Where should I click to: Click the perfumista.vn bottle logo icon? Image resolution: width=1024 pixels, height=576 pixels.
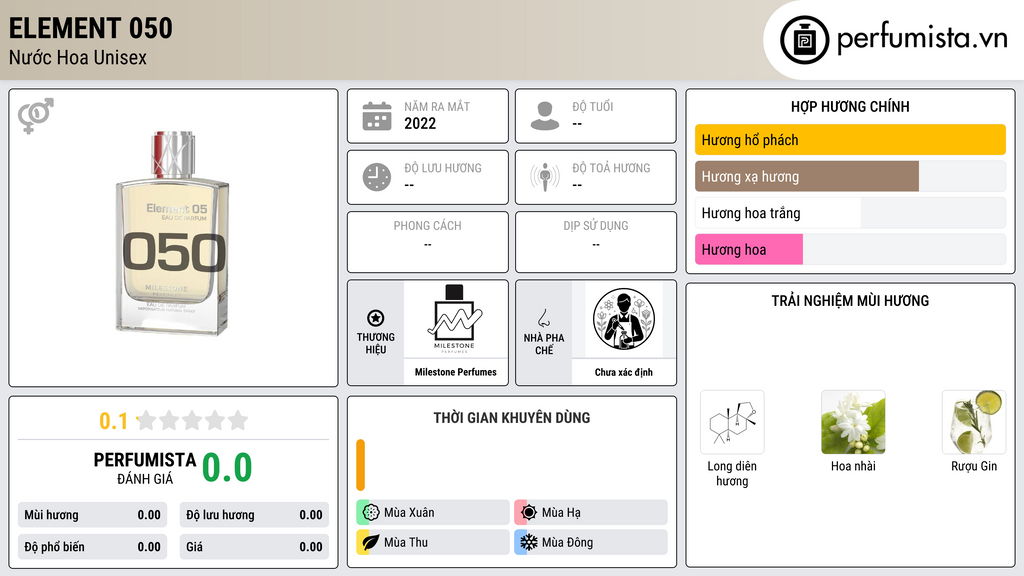pyautogui.click(x=804, y=40)
